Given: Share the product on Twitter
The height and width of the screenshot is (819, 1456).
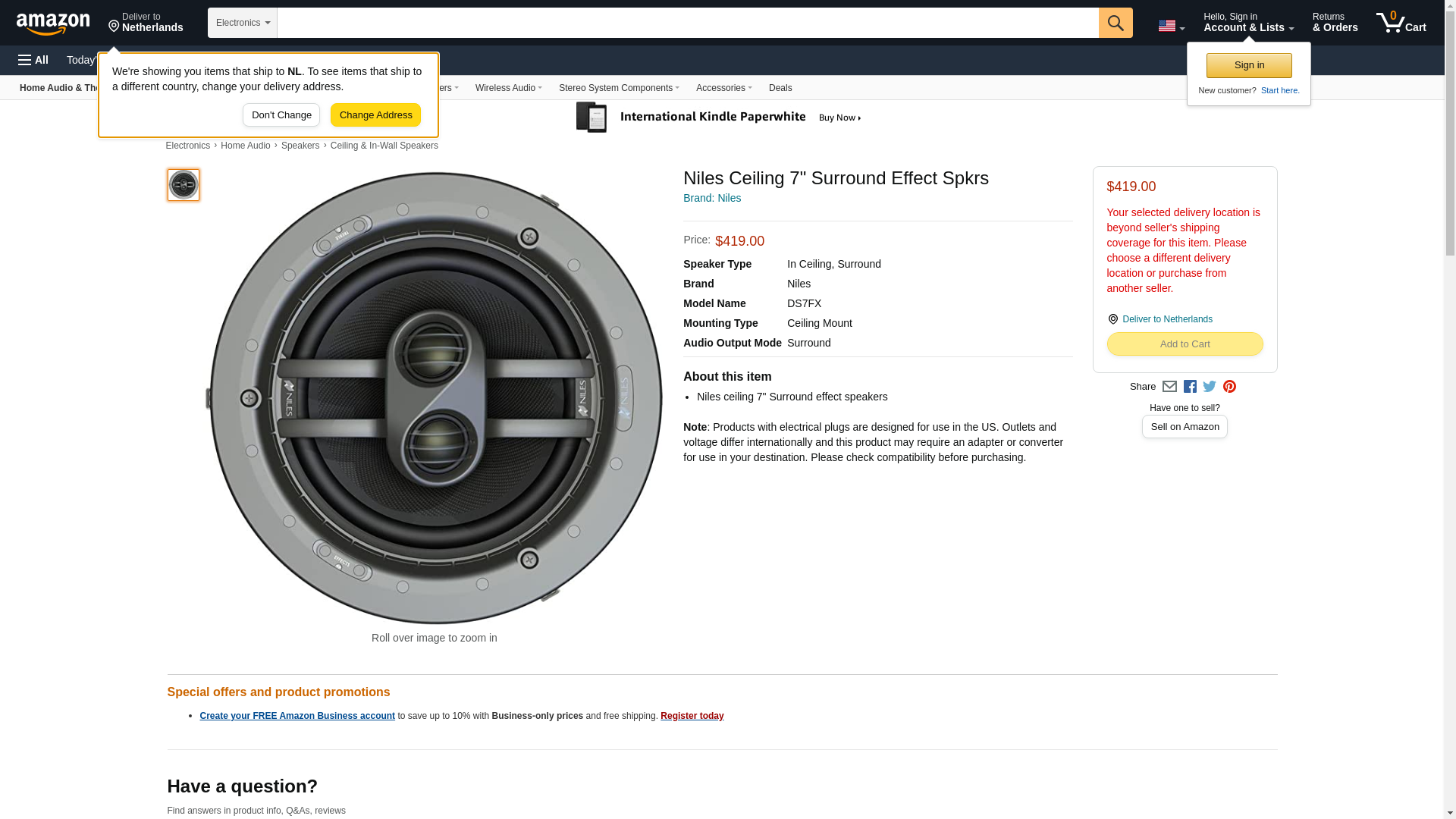Looking at the screenshot, I should pyautogui.click(x=1210, y=387).
